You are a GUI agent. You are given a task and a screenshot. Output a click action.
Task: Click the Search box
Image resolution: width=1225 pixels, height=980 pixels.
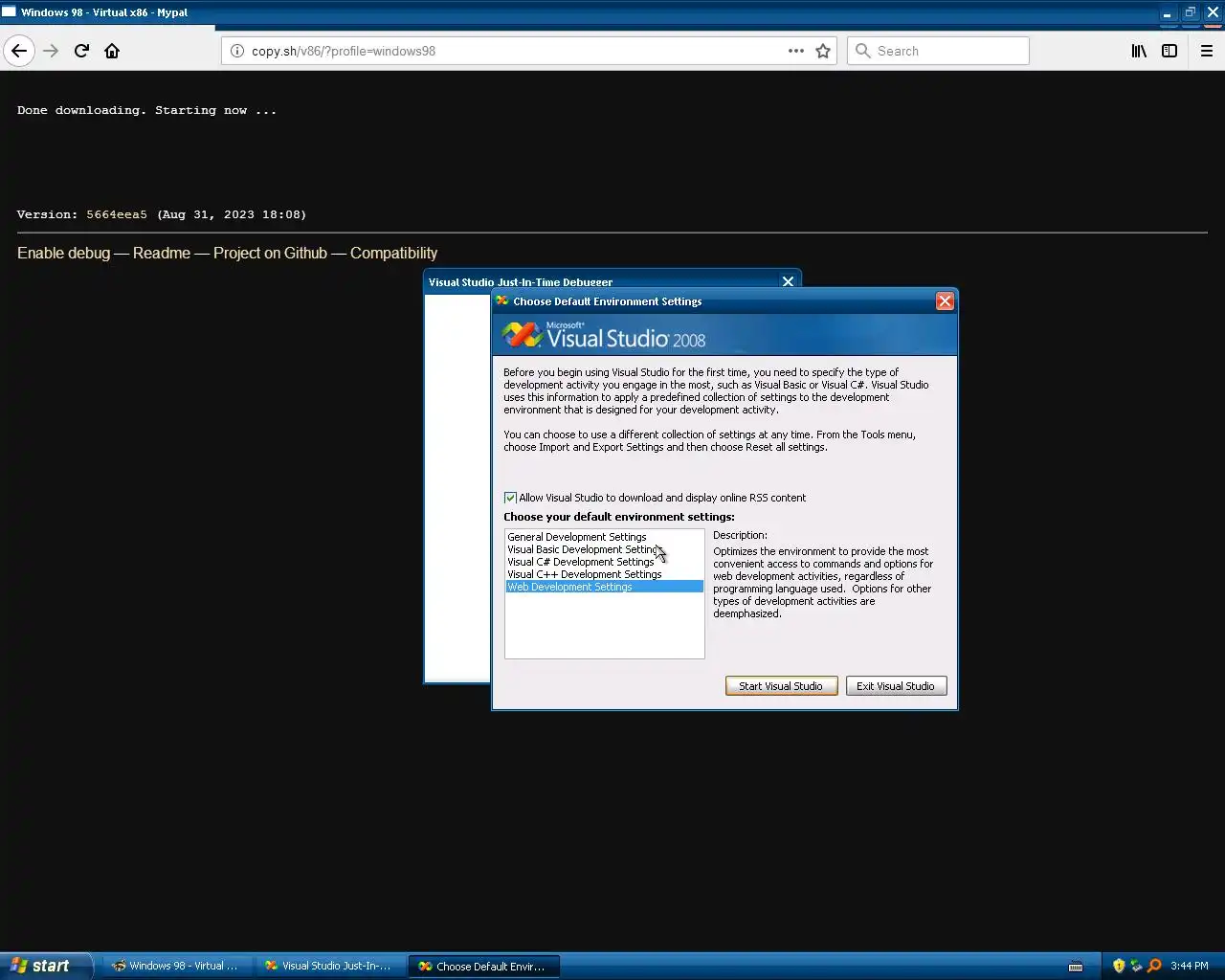(938, 51)
